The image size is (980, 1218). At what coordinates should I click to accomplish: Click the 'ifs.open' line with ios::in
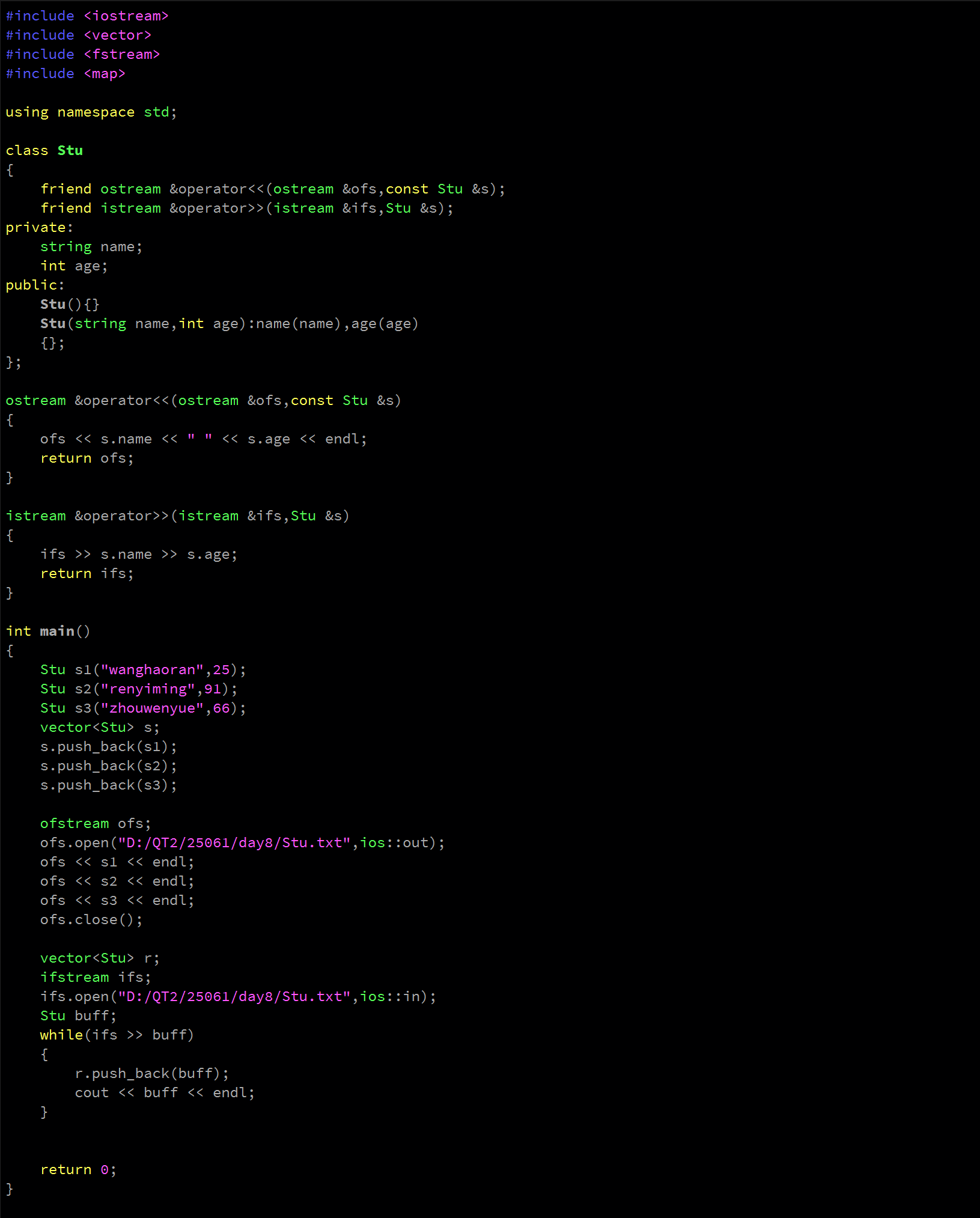239,997
